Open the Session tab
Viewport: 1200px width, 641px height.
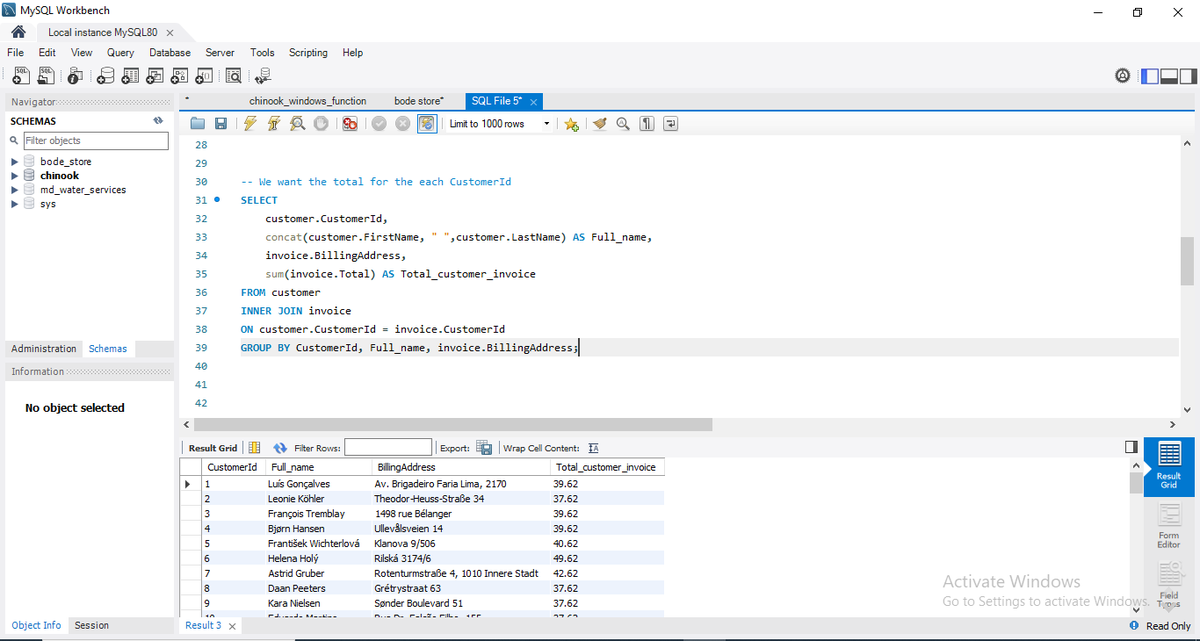click(91, 625)
